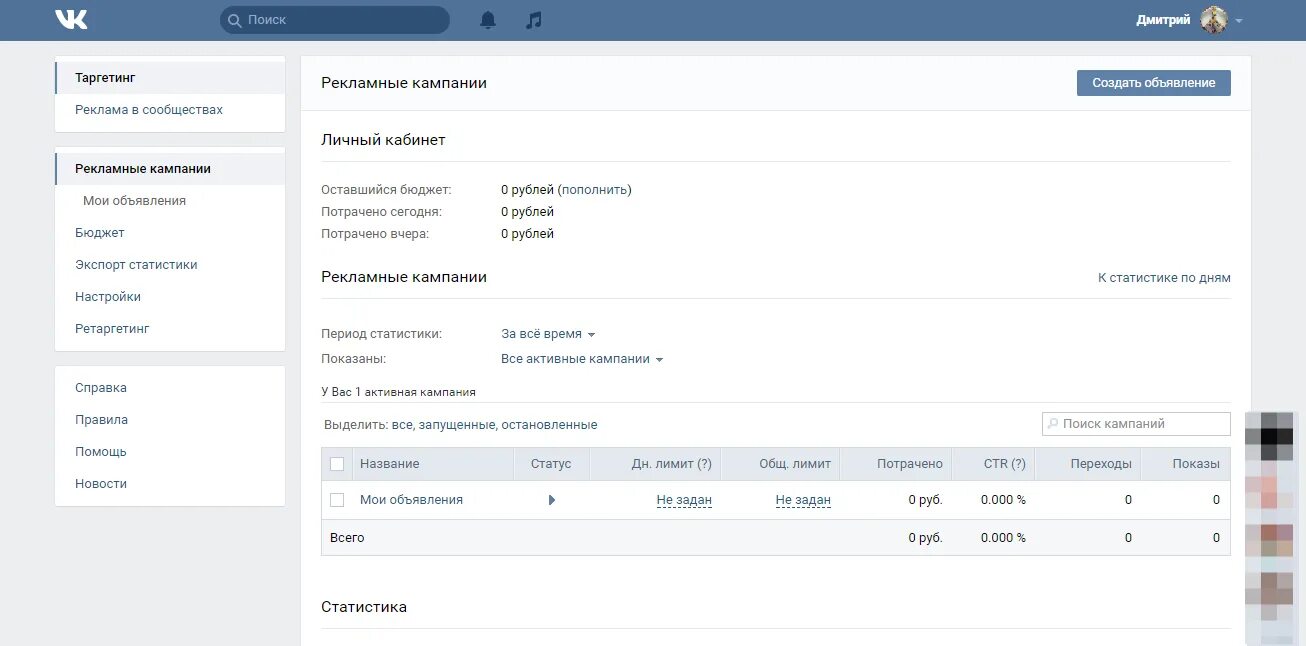
Task: Click magnifier icon in Поиск кампаний field
Action: tap(1052, 424)
